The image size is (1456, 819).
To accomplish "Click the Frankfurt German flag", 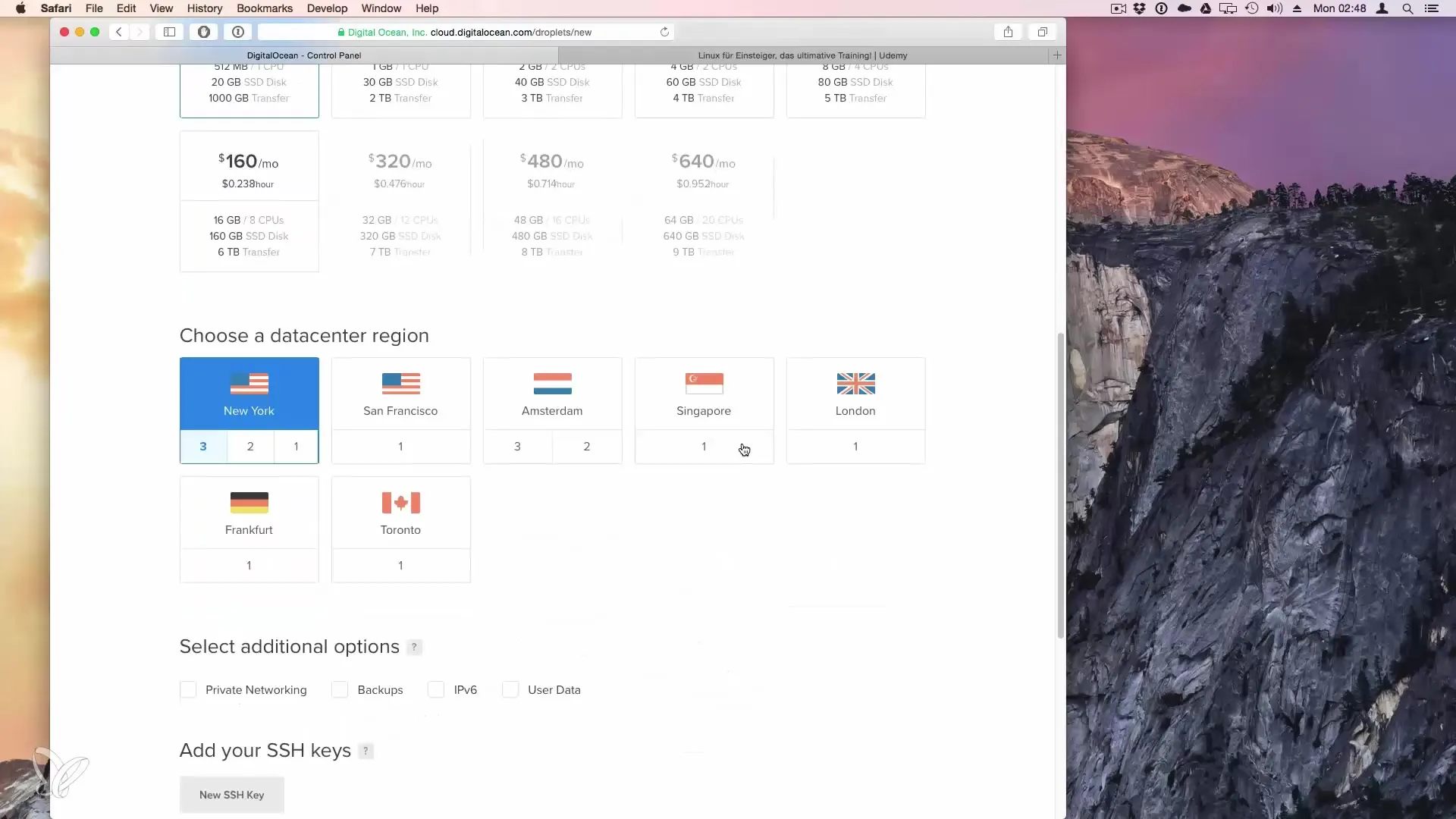I will 249,503.
